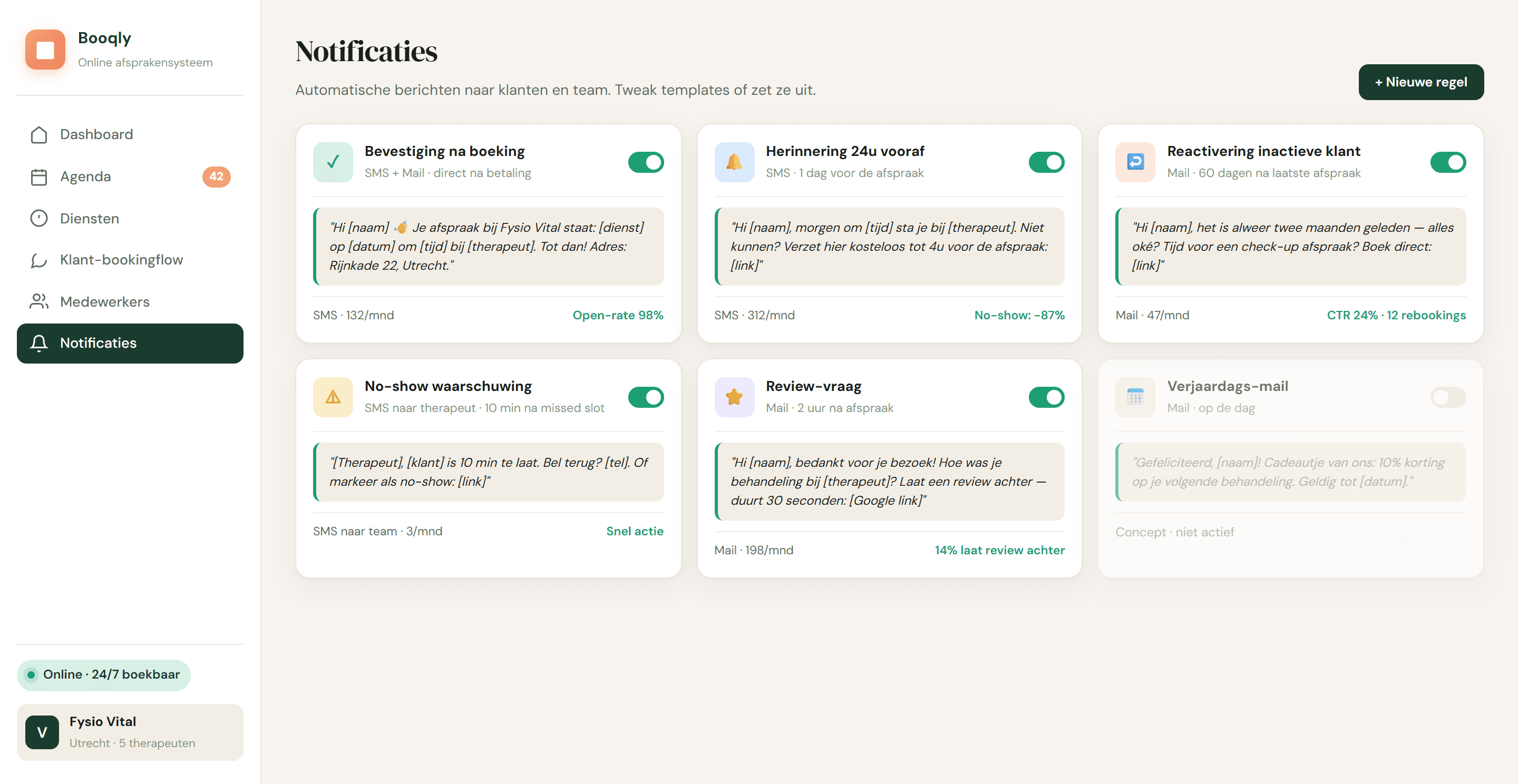The image size is (1518, 784).
Task: Open Medewerkers section
Action: click(x=130, y=301)
